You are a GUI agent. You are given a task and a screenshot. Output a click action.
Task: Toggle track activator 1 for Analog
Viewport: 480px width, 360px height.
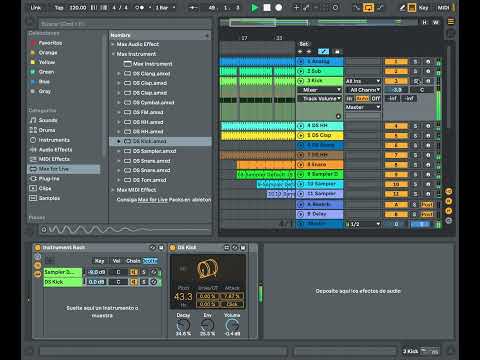point(396,62)
